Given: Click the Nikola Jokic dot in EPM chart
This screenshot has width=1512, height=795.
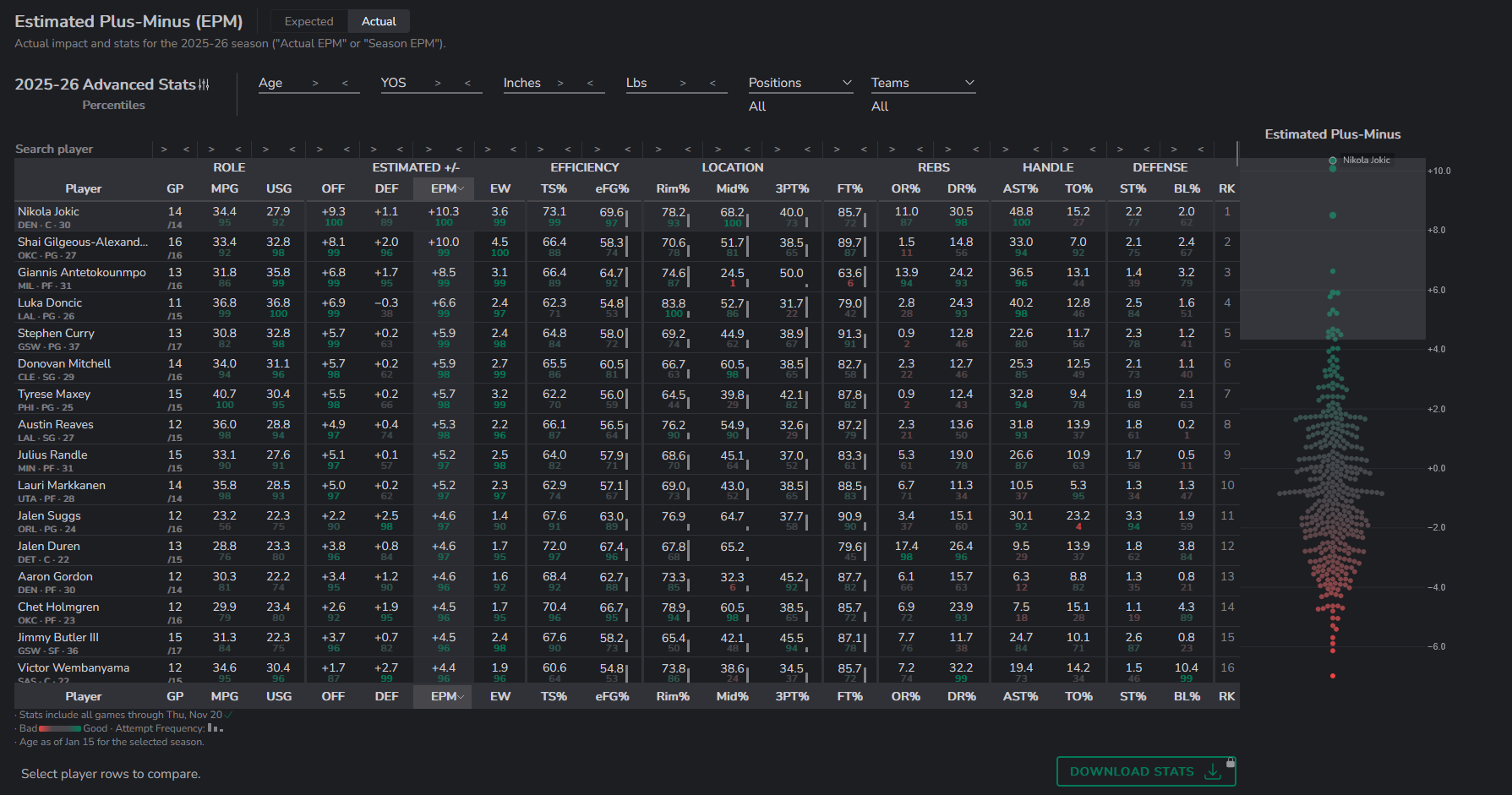Looking at the screenshot, I should pos(1333,161).
